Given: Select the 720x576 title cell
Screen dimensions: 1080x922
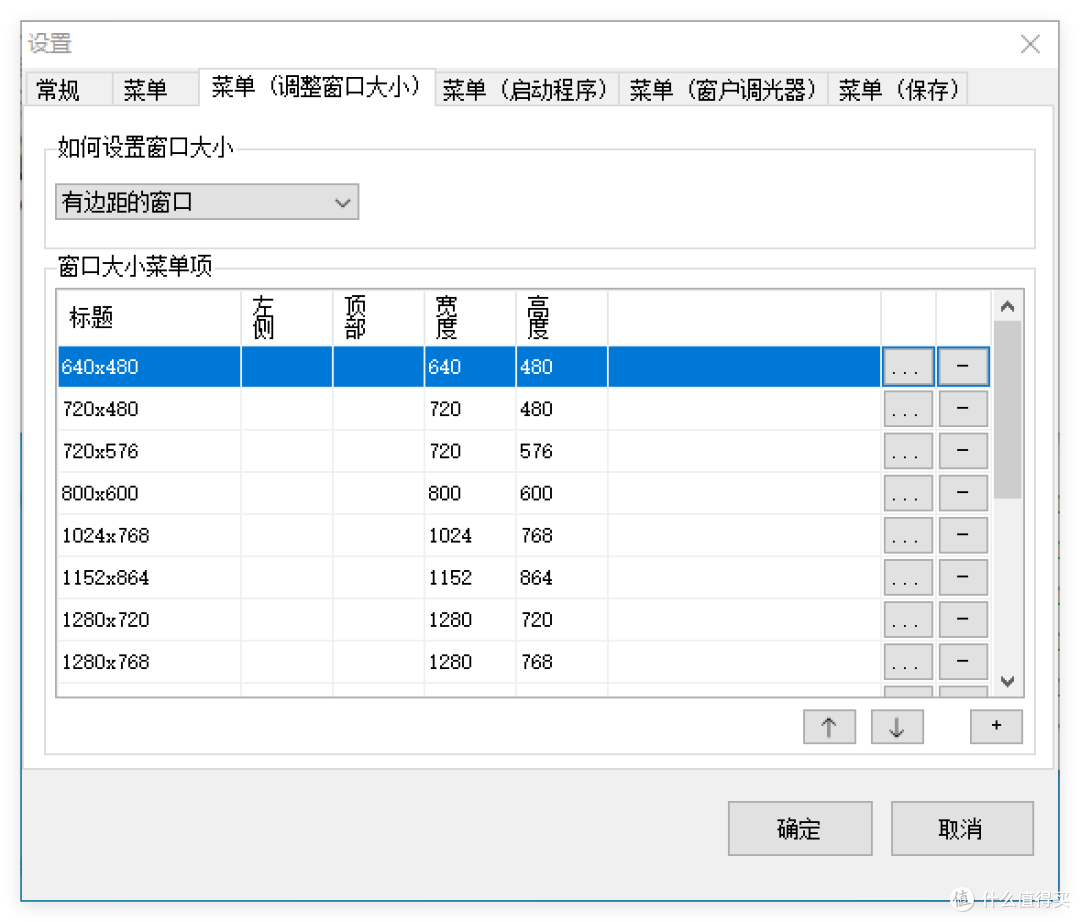Looking at the screenshot, I should pyautogui.click(x=149, y=451).
